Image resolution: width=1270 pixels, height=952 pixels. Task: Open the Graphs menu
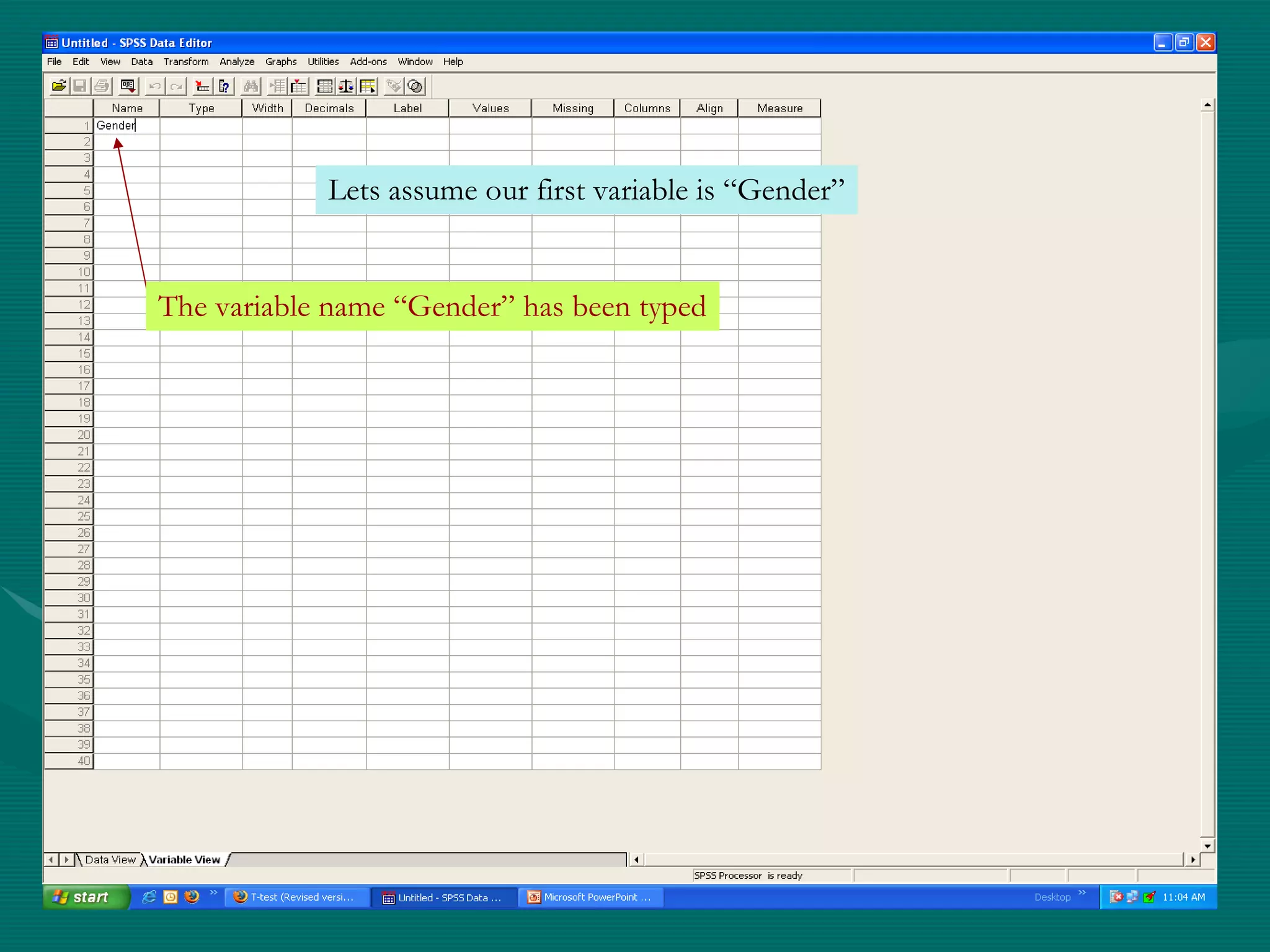(x=281, y=61)
